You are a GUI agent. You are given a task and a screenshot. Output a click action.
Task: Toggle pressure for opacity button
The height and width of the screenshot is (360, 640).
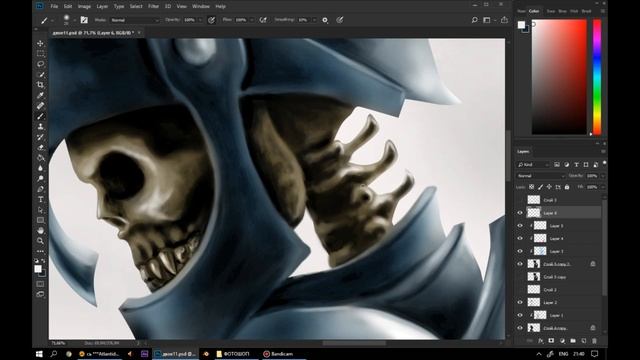click(x=211, y=20)
